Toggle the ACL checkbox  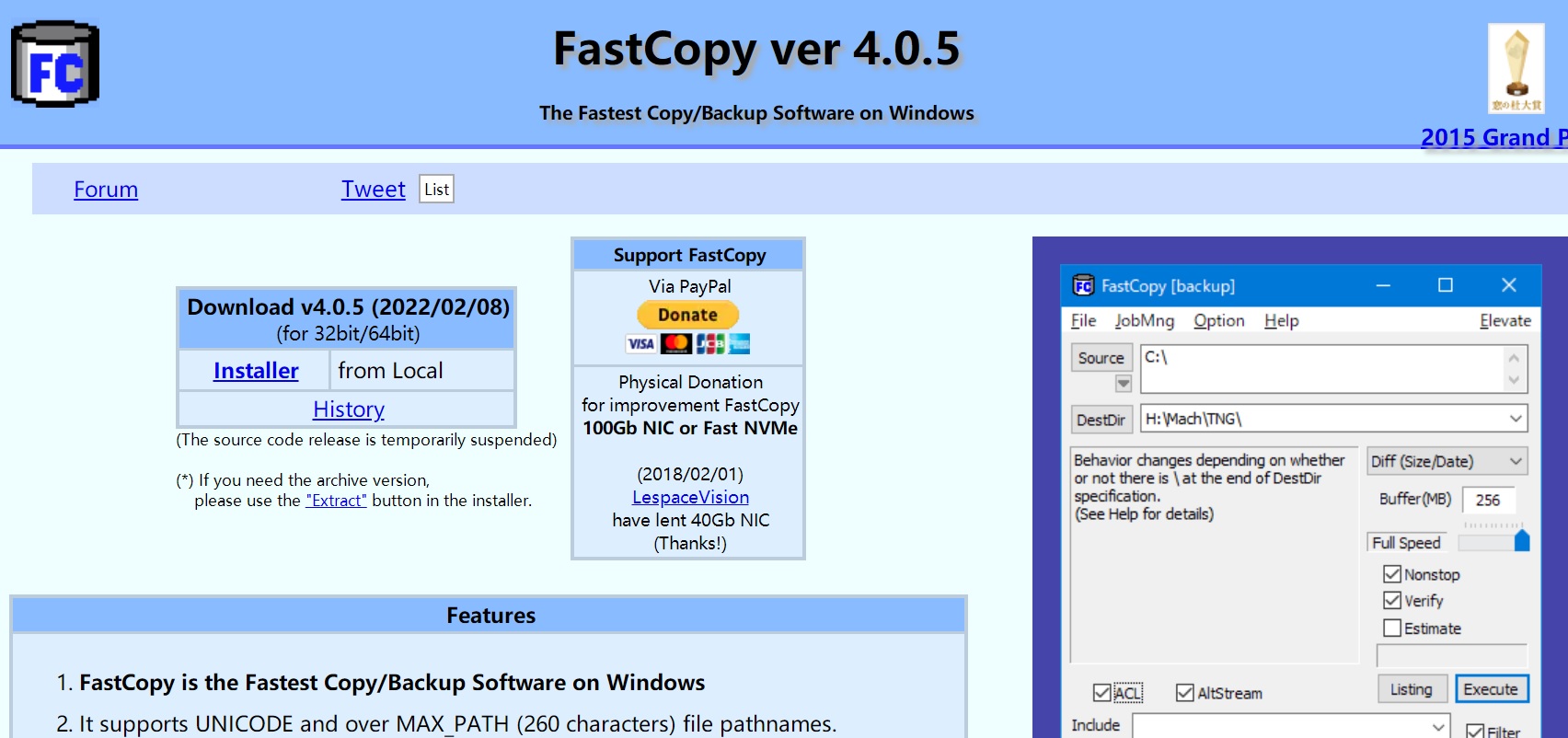pyautogui.click(x=1101, y=693)
